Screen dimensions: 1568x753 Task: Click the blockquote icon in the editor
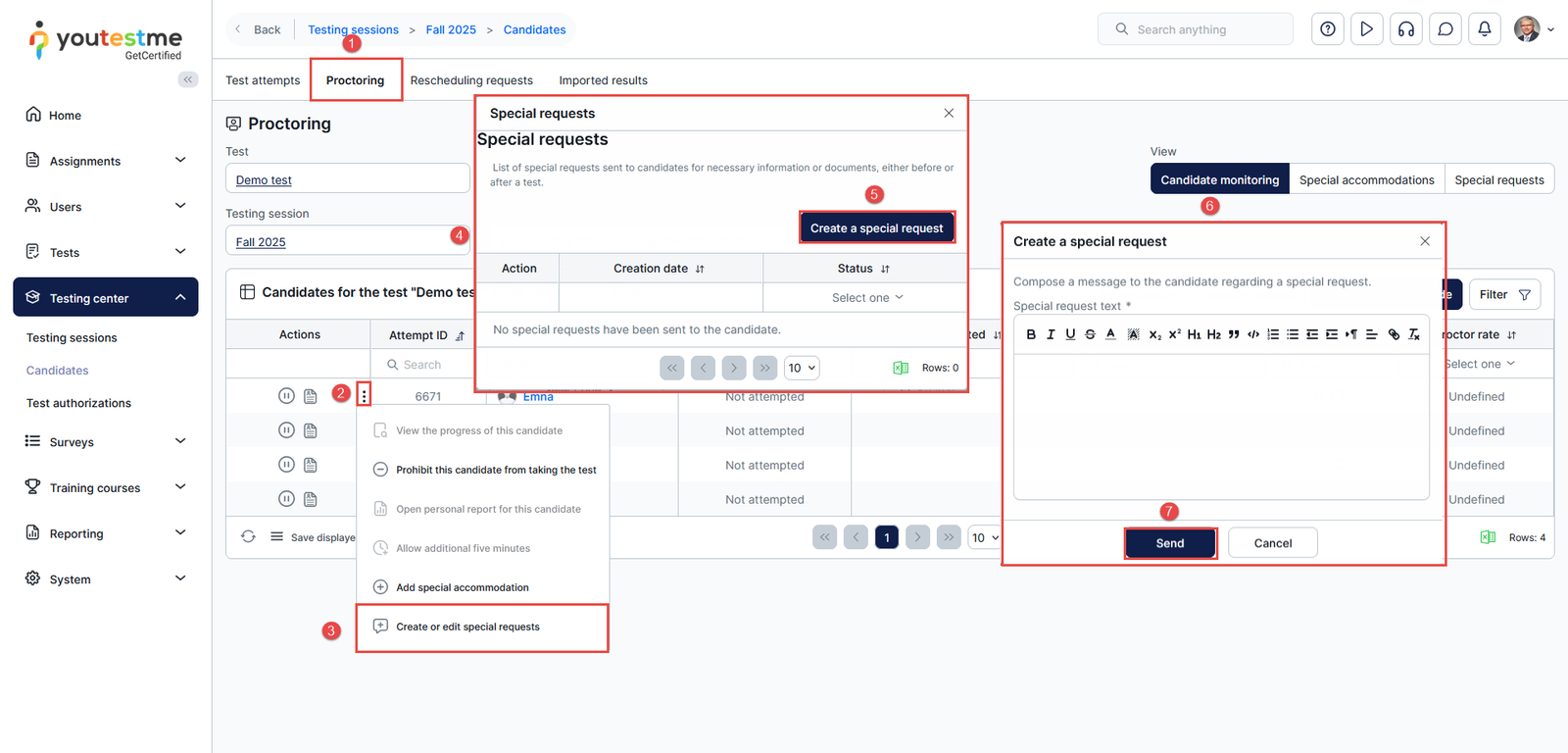coord(1234,334)
